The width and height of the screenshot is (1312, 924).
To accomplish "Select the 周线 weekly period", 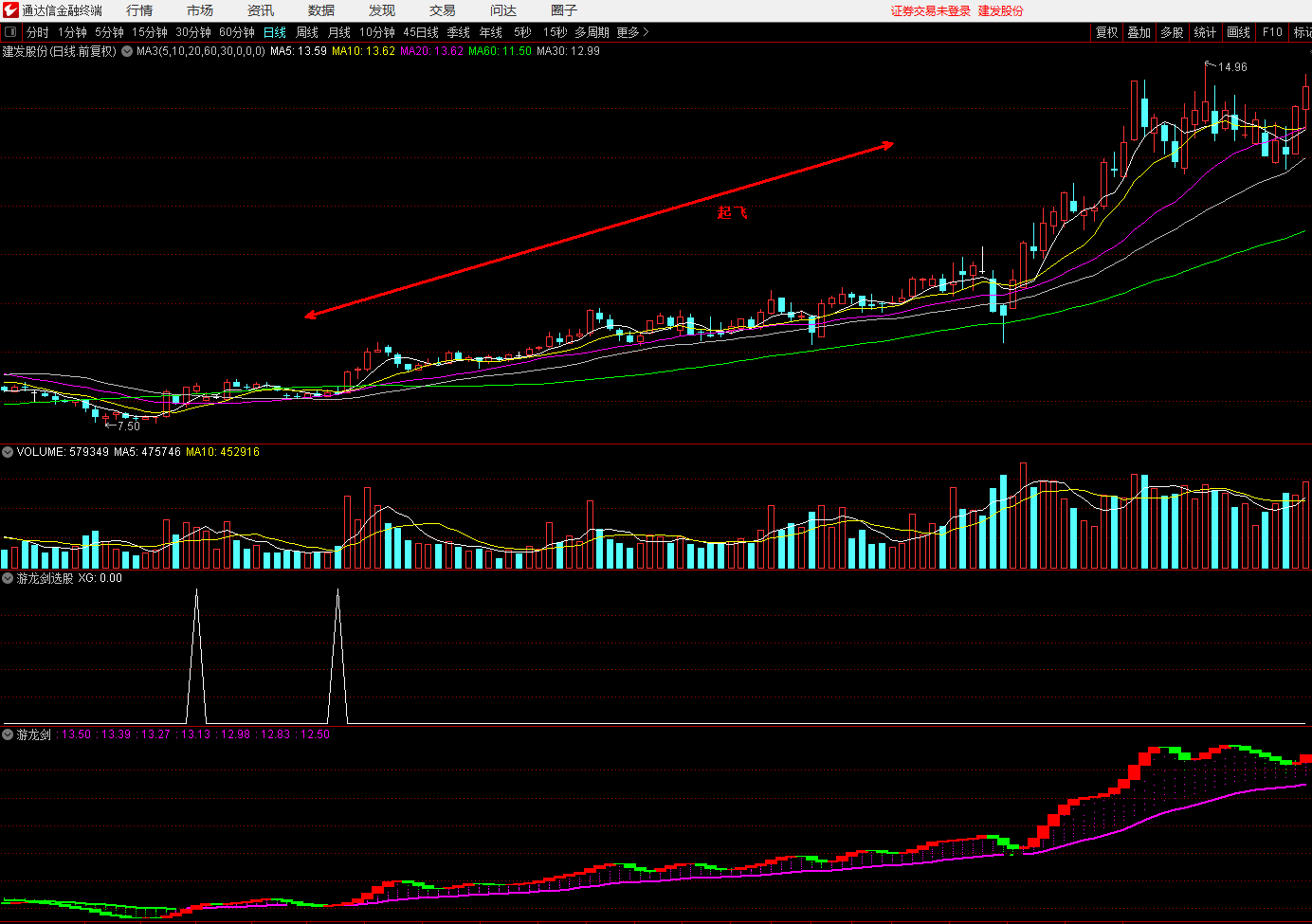I will tap(307, 32).
